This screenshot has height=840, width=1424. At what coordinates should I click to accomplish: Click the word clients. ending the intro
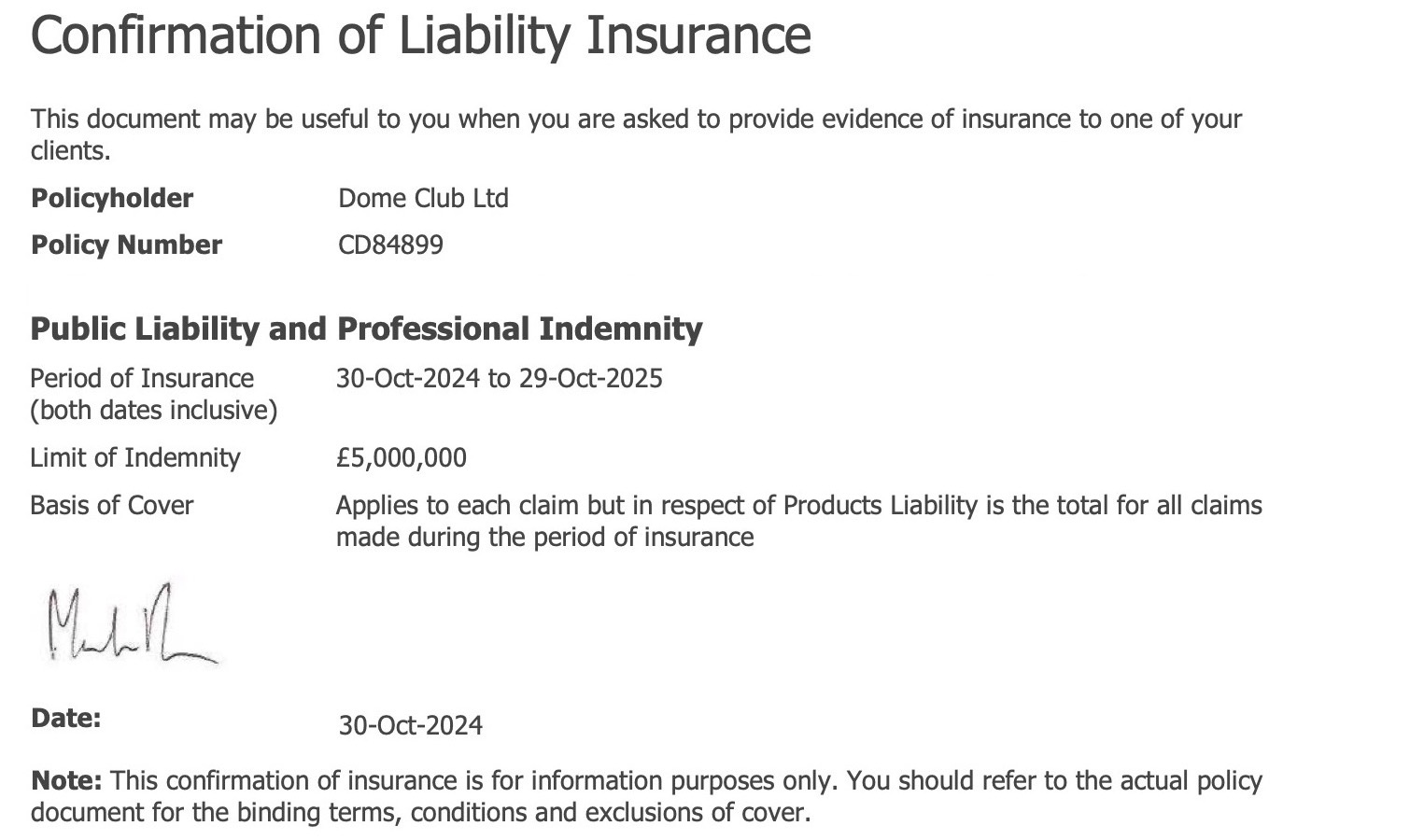click(x=70, y=150)
